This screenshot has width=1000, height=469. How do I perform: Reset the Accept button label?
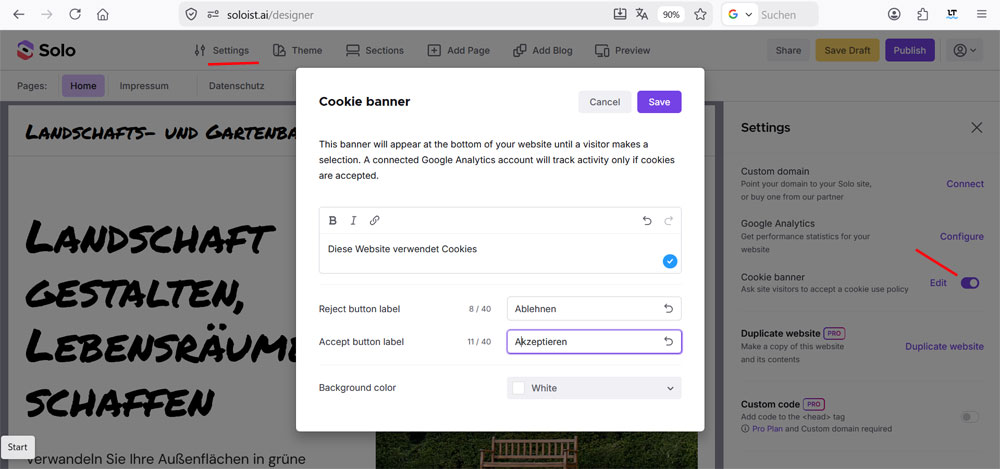click(668, 342)
